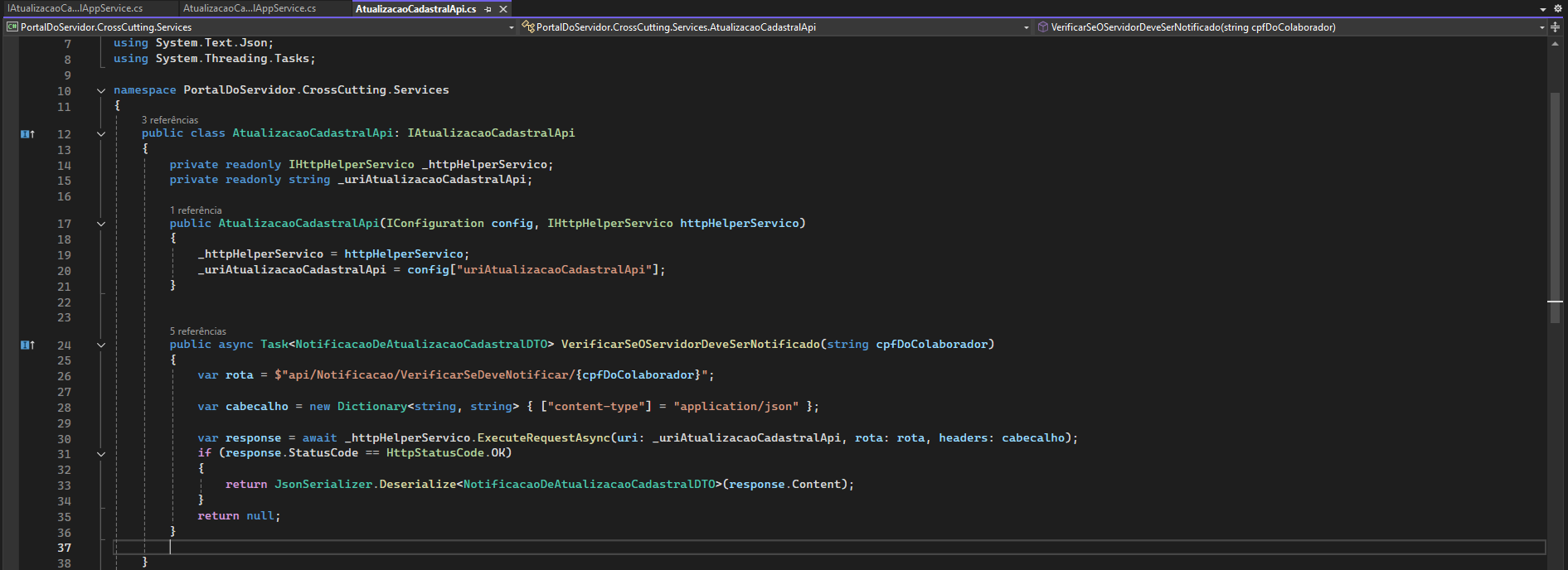1568x570 pixels.
Task: Open the '5 referências' CodeLens link
Action: 198,331
